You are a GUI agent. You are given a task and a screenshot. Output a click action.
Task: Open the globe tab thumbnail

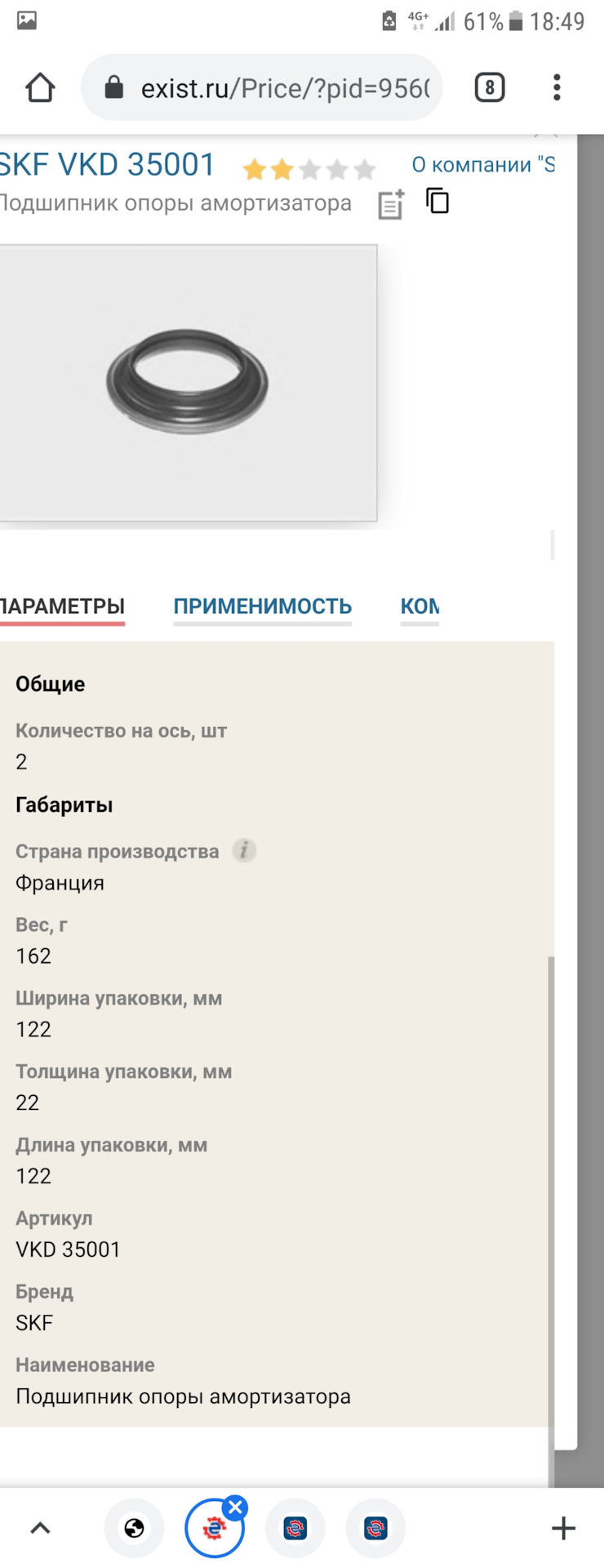[x=134, y=1528]
